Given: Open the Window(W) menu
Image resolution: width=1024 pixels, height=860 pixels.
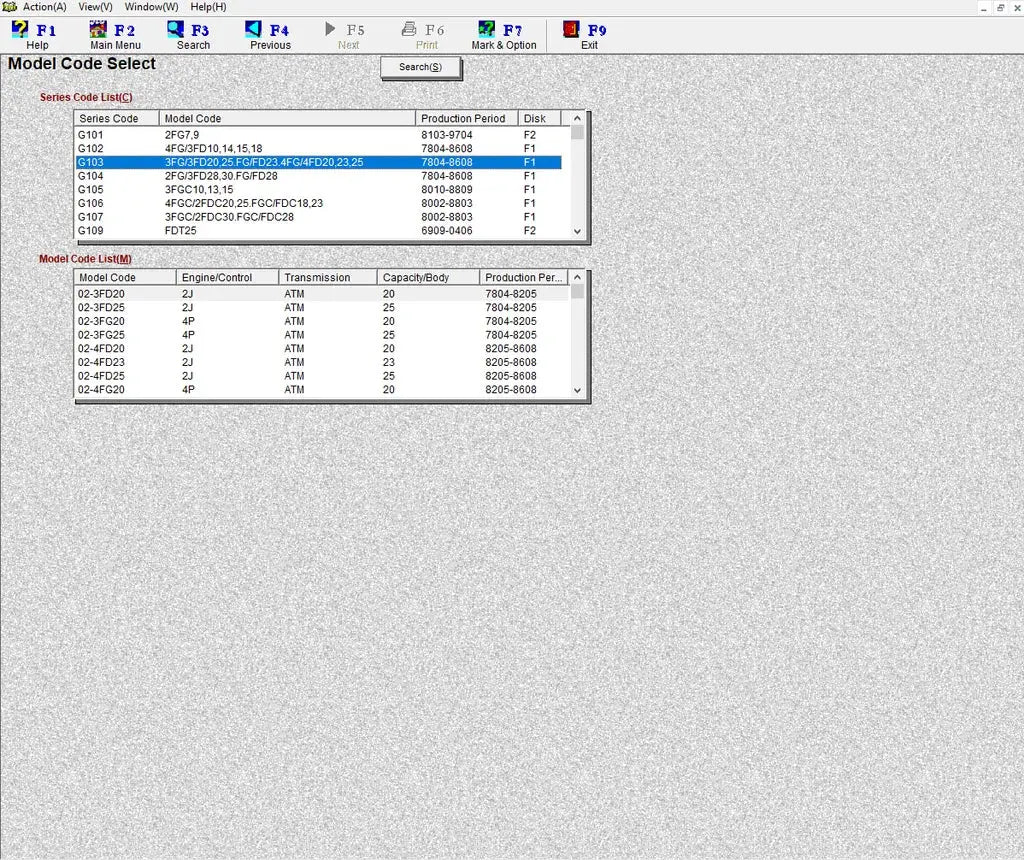Looking at the screenshot, I should 151,7.
